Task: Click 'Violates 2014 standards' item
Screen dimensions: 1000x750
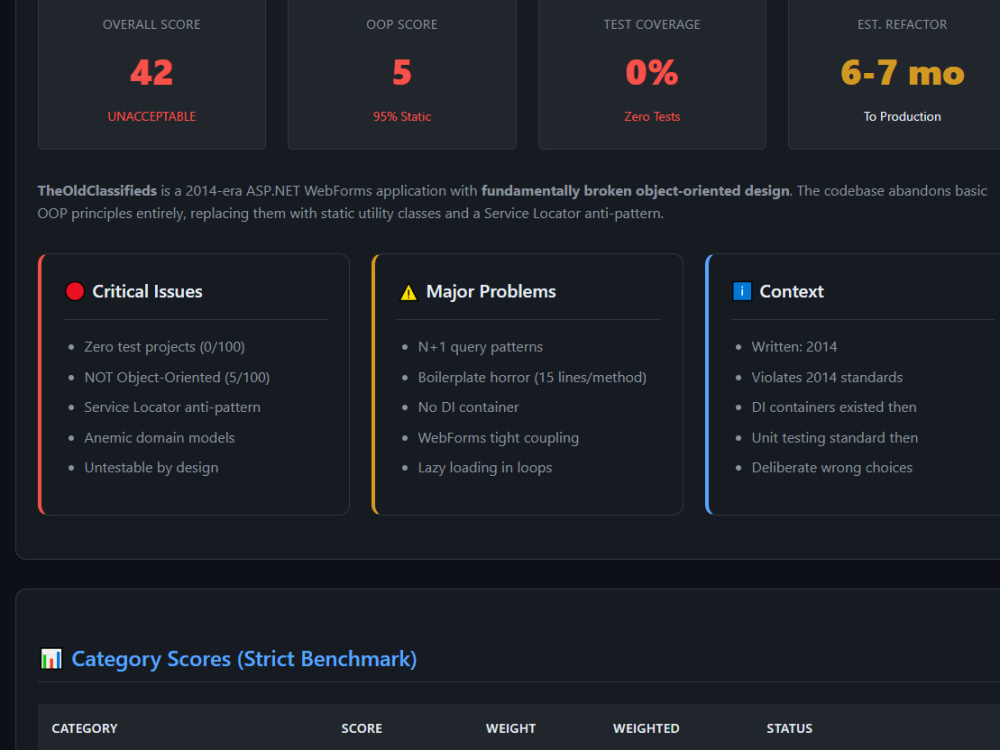Action: (827, 378)
